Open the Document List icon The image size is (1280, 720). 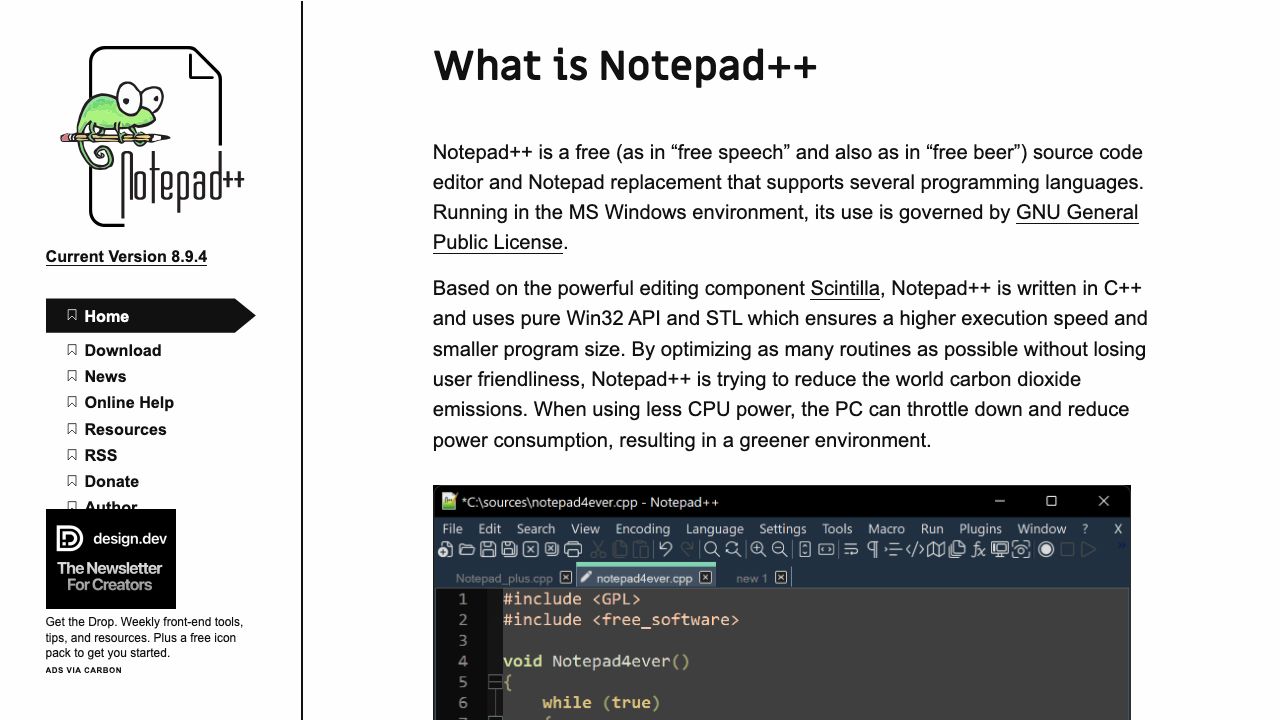coord(957,549)
